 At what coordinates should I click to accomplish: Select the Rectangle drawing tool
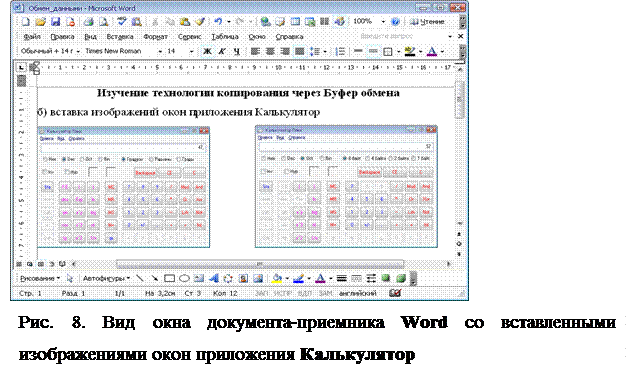click(x=170, y=278)
